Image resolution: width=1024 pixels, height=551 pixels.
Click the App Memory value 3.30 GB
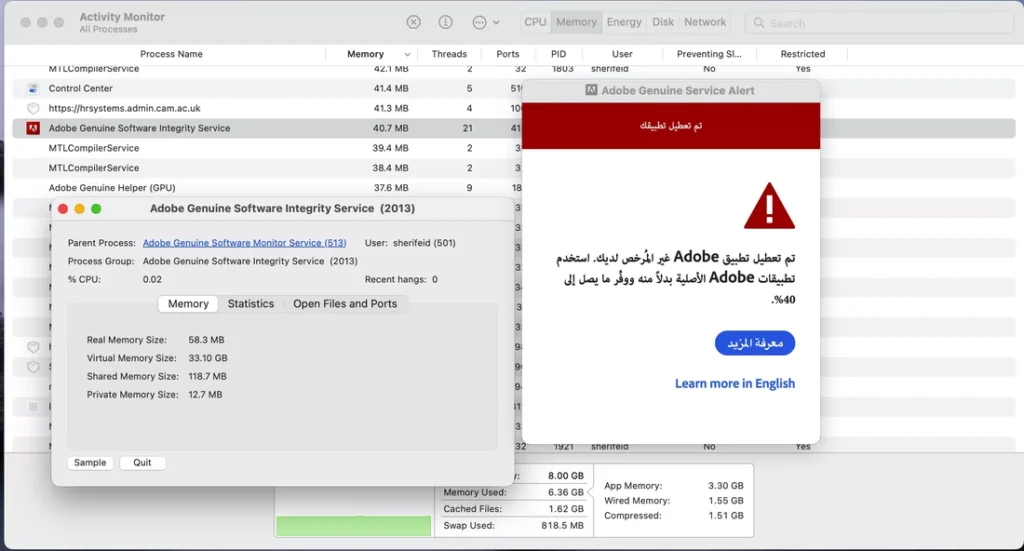(726, 486)
